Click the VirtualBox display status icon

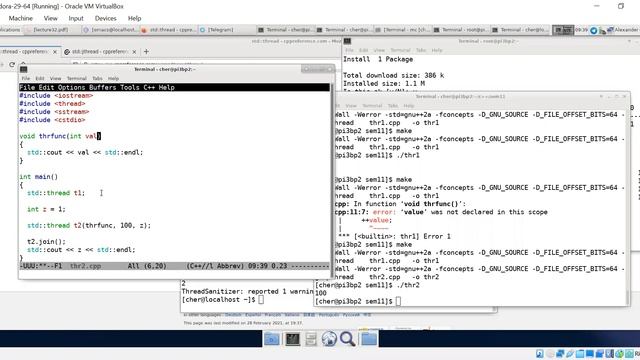(x=589, y=354)
